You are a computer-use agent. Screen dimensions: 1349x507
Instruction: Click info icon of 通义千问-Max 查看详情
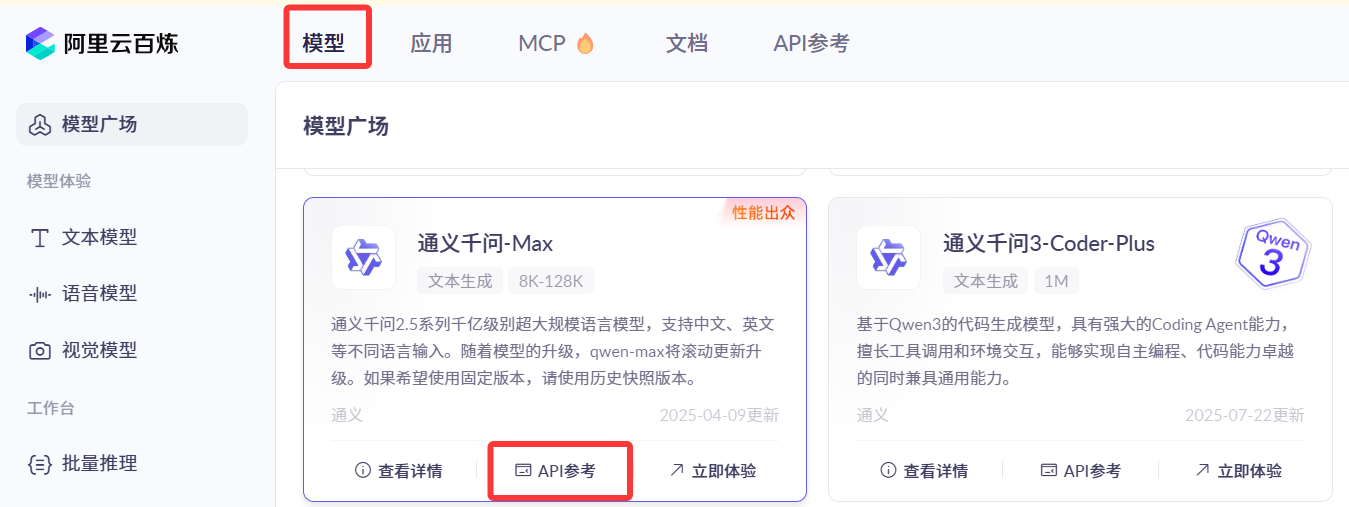tap(363, 470)
